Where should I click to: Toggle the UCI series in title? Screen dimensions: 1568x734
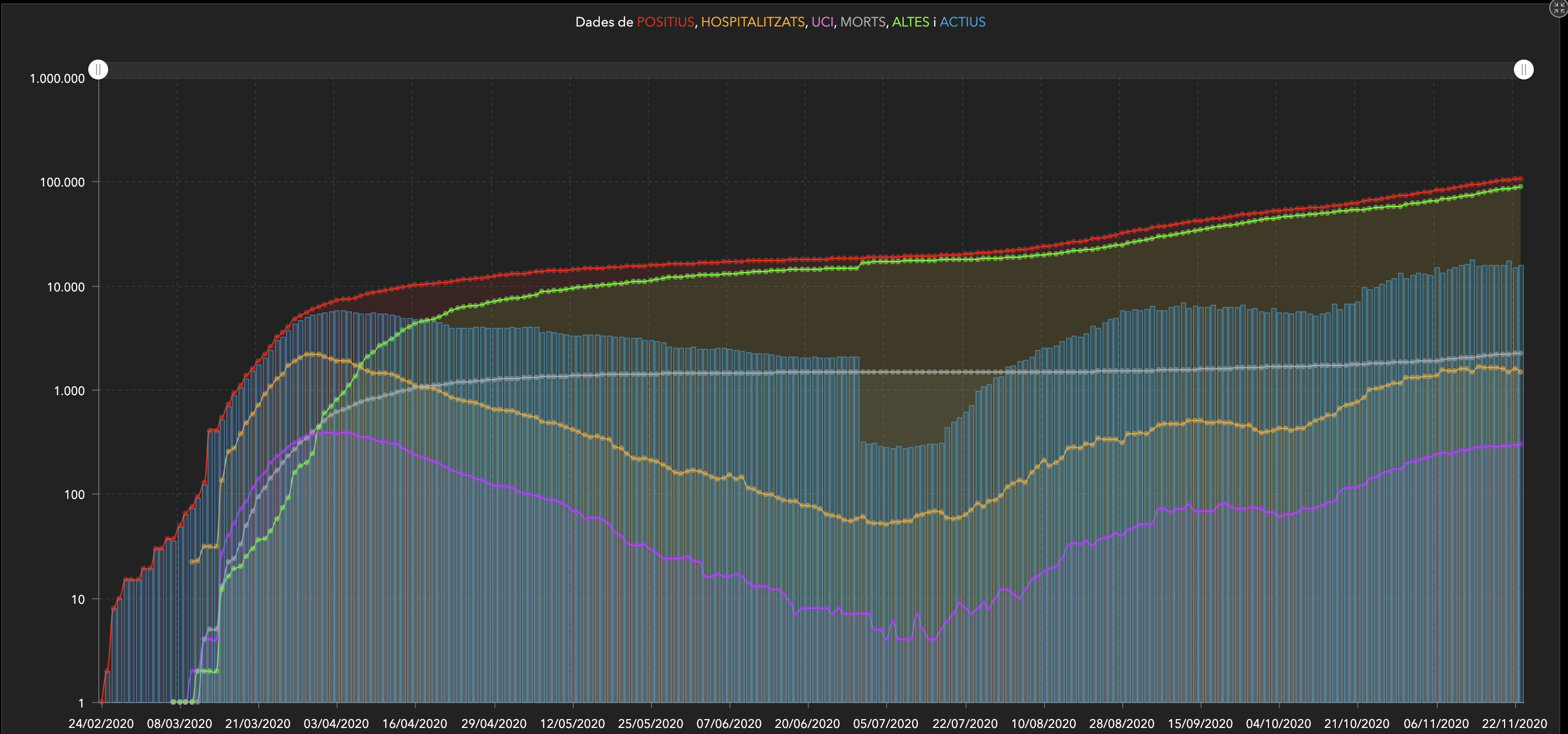coord(822,22)
